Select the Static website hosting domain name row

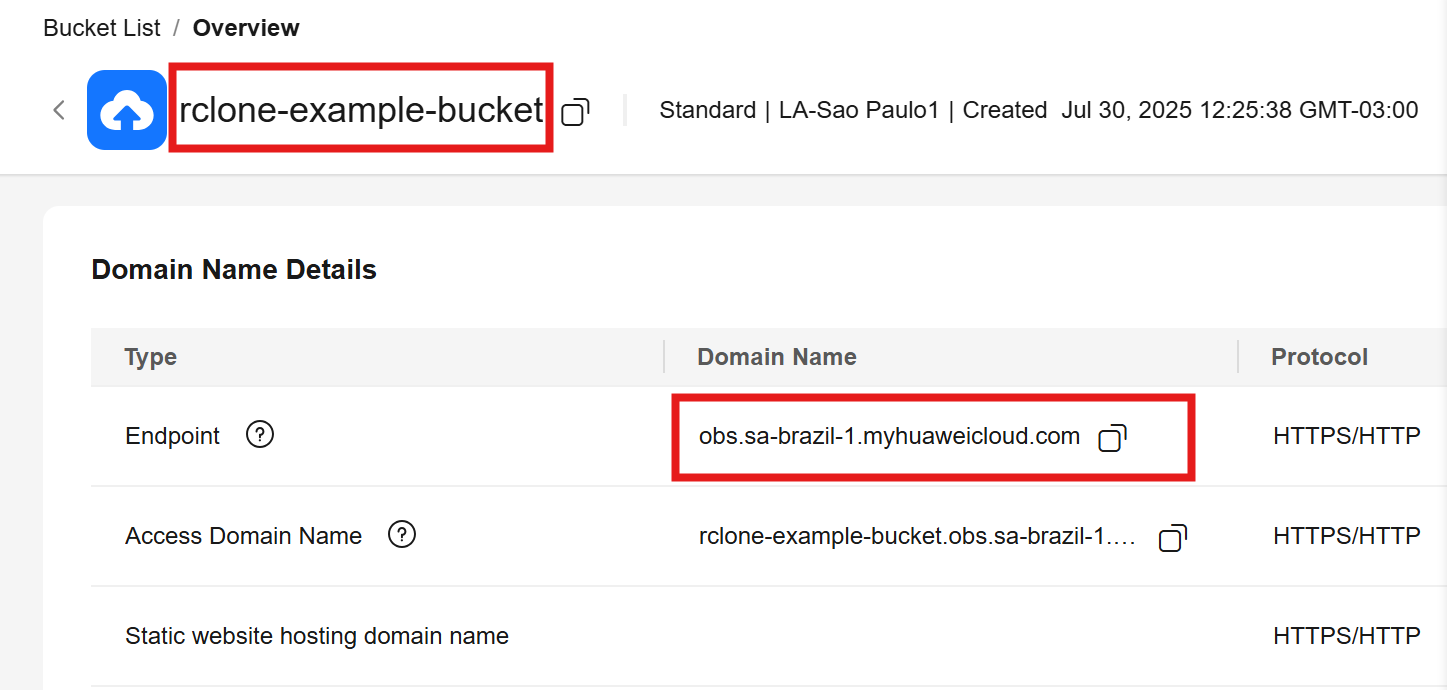[x=316, y=635]
